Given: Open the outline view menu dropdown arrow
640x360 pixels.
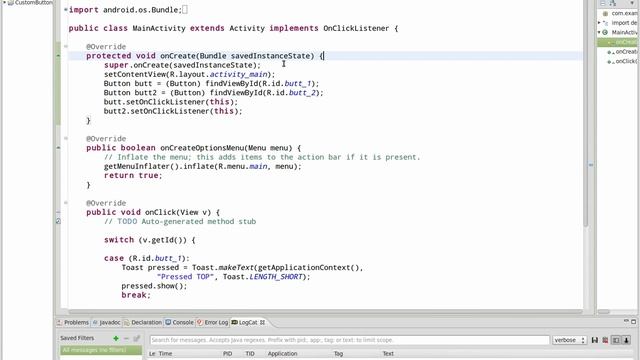Looking at the screenshot, I should click(x=632, y=3).
